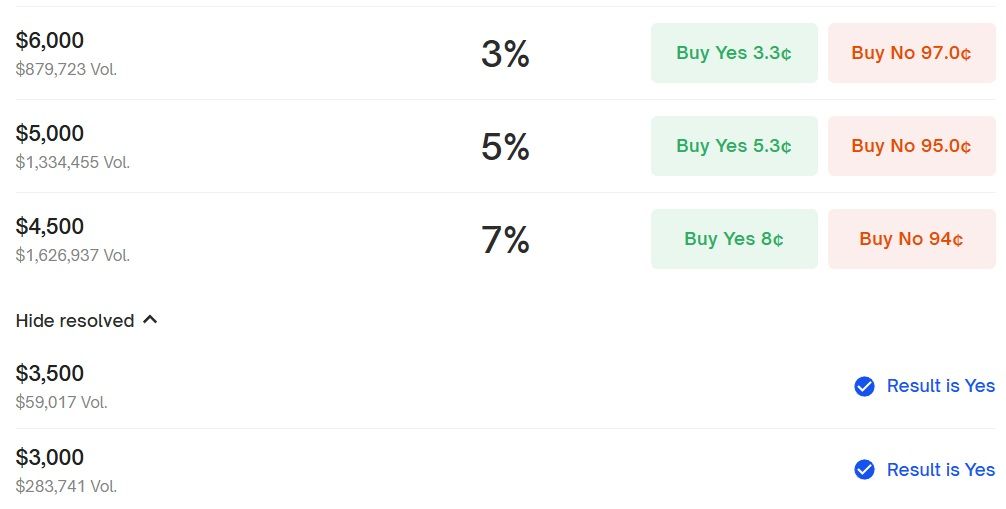Buy Yes at 8¢ for $4,500
This screenshot has width=1006, height=509.
point(734,239)
